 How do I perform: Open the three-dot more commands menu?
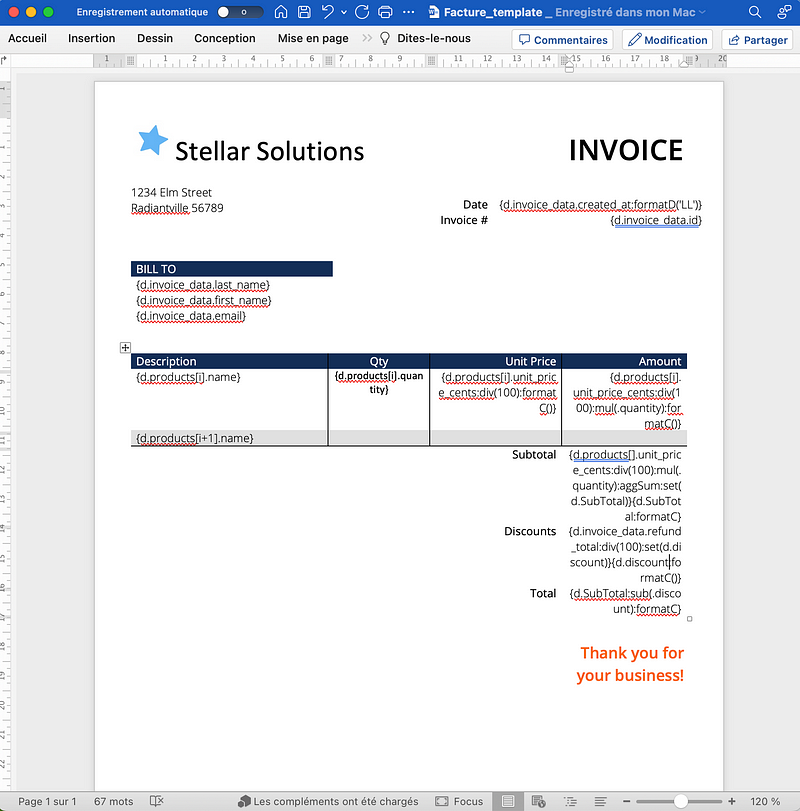pyautogui.click(x=409, y=12)
